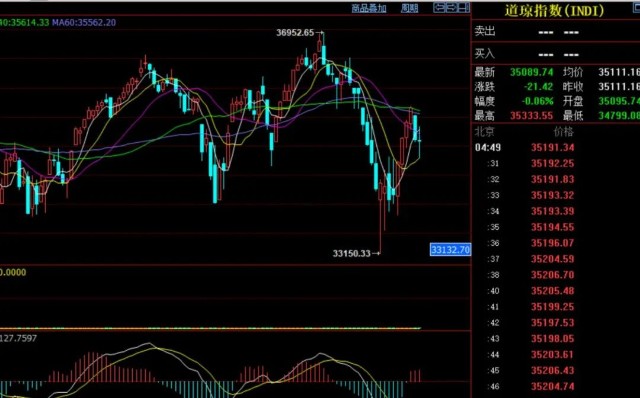Click the 最高 value 35333.55
The width and height of the screenshot is (640, 398).
[531, 116]
